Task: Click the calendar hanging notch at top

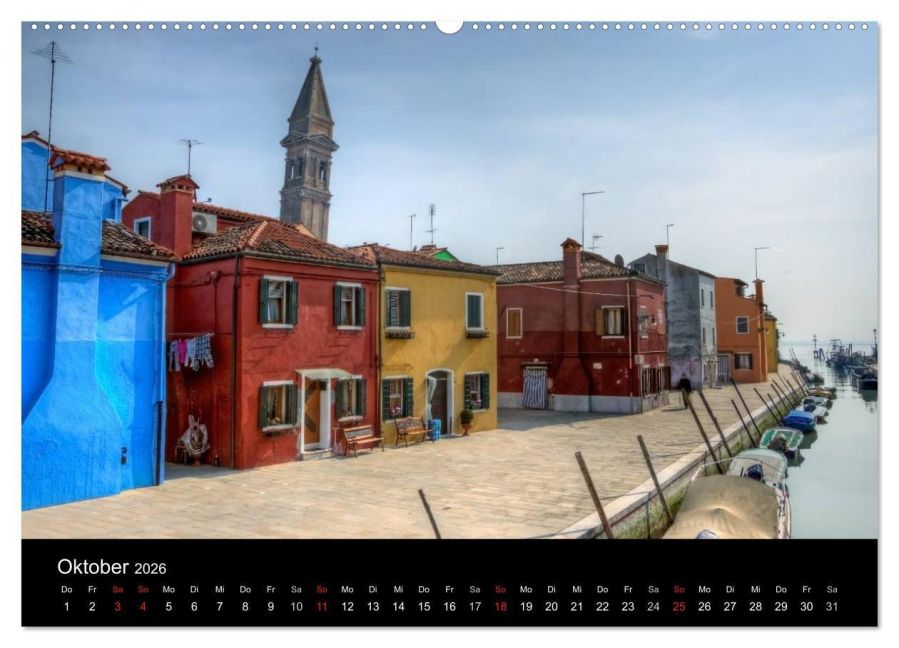Action: pyautogui.click(x=450, y=27)
